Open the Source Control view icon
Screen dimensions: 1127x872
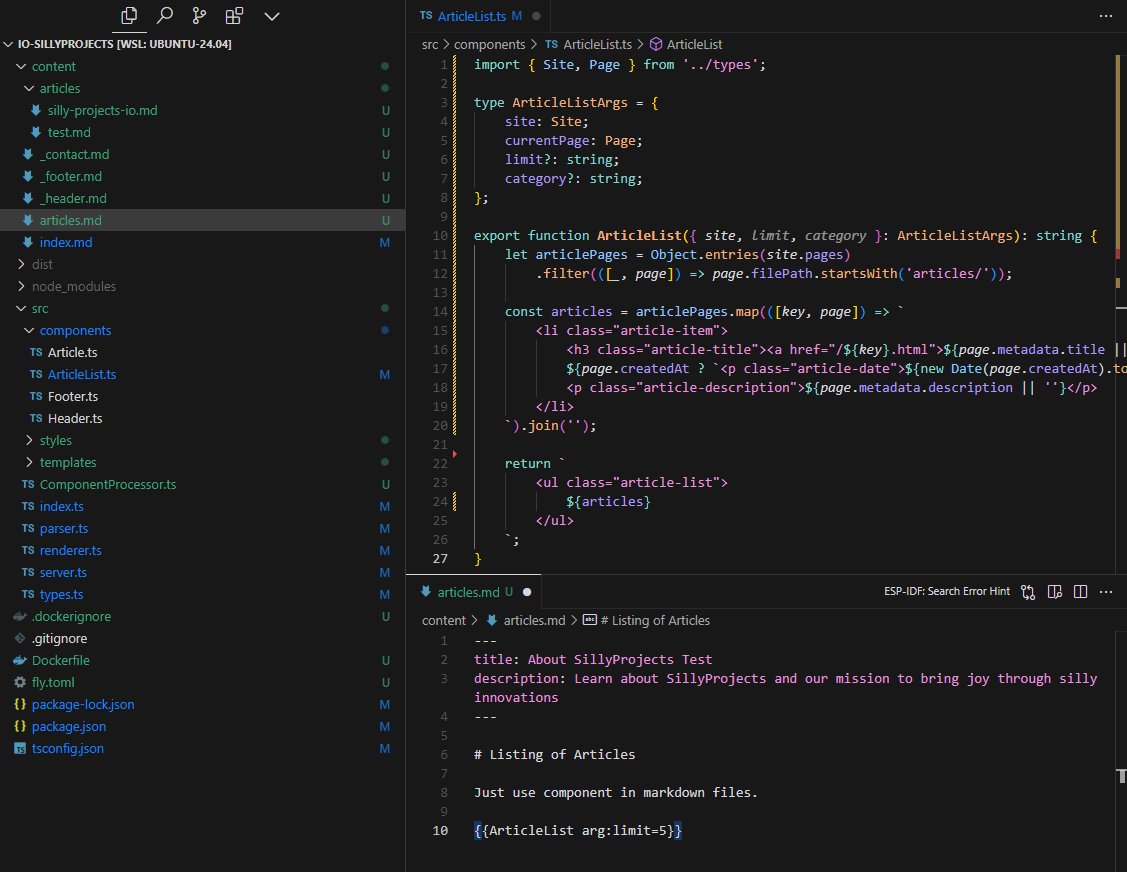click(x=199, y=15)
